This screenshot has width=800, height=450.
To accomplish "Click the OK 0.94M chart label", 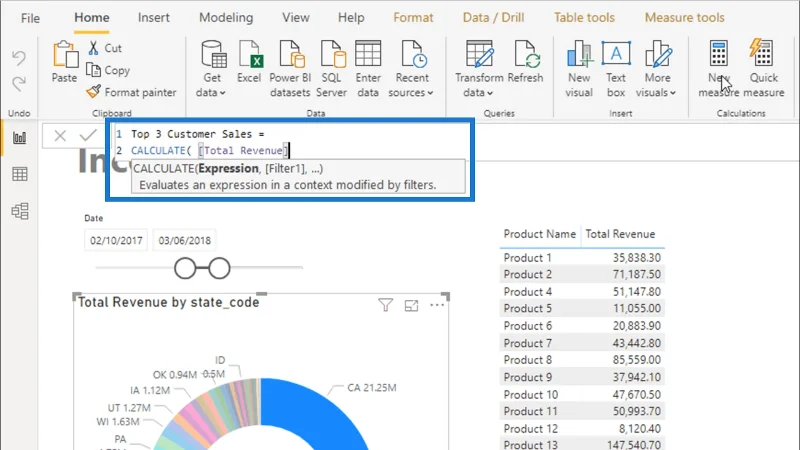I will [x=174, y=375].
